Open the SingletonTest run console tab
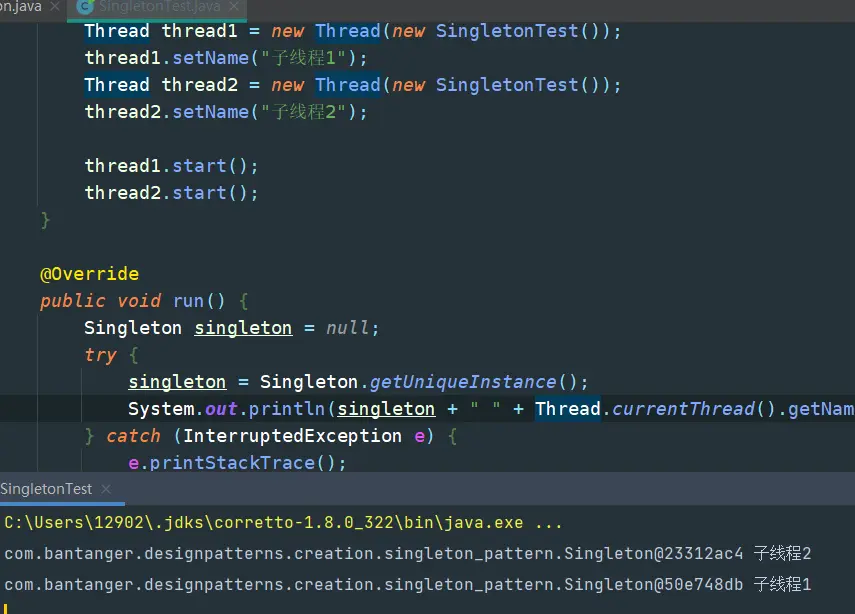 [46, 489]
